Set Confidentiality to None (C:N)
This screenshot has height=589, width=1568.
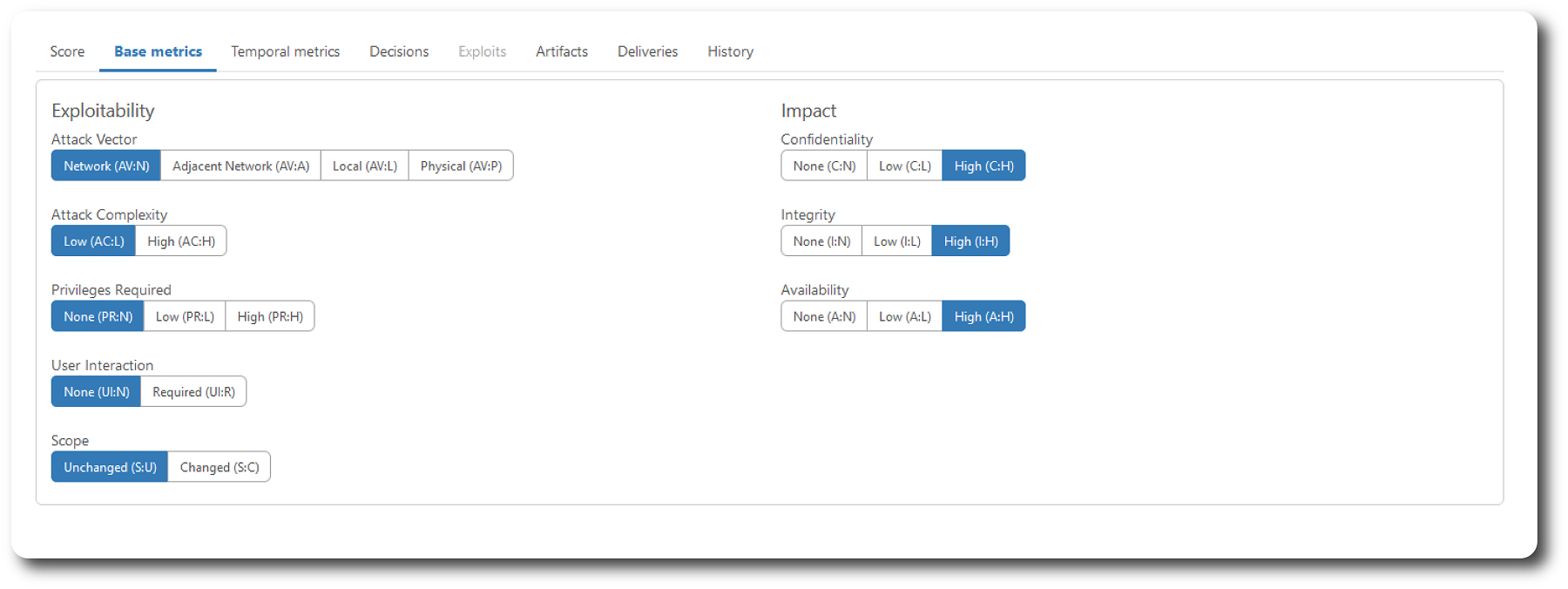coord(824,166)
